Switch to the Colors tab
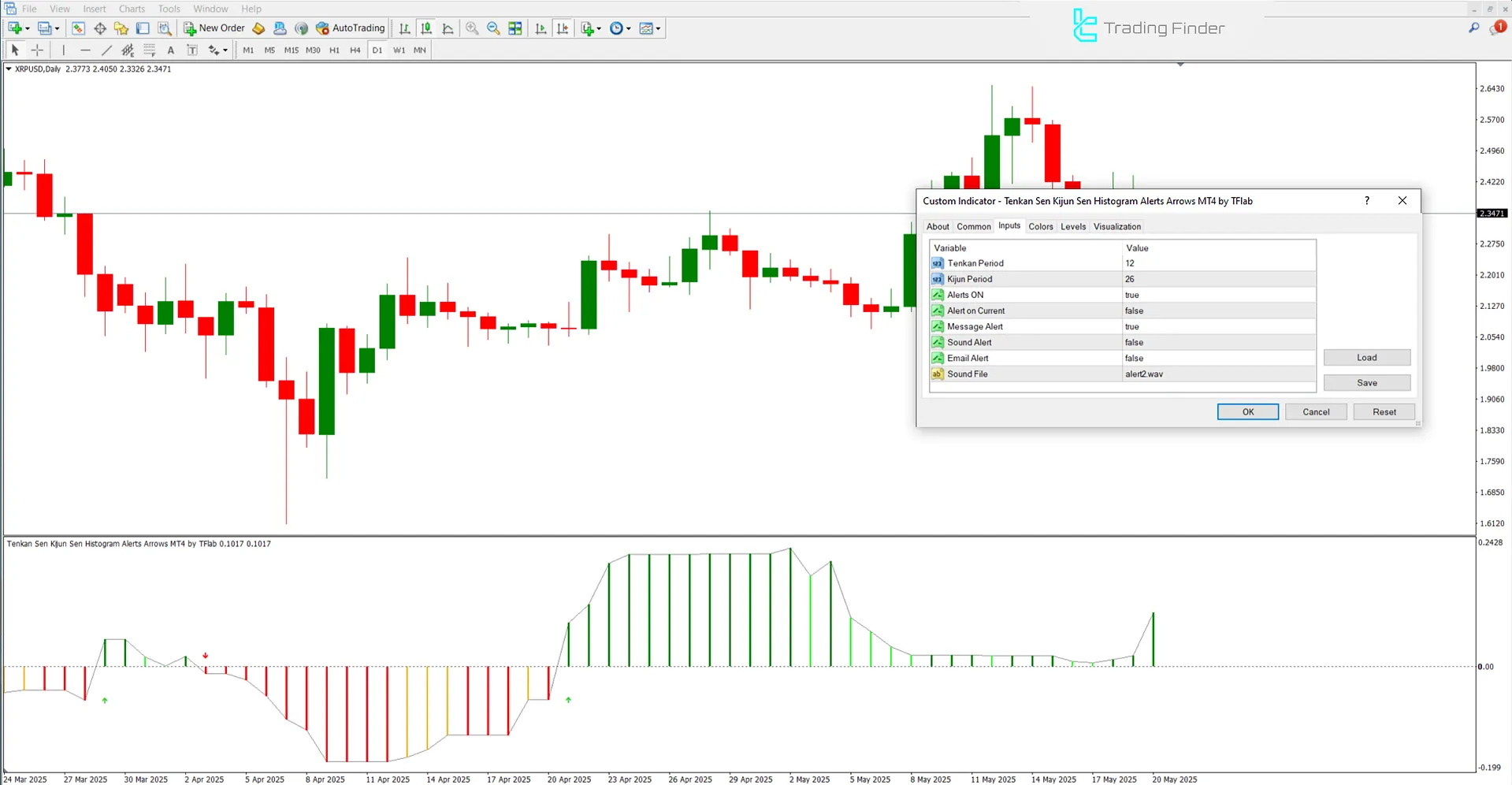This screenshot has width=1512, height=785. (1040, 226)
